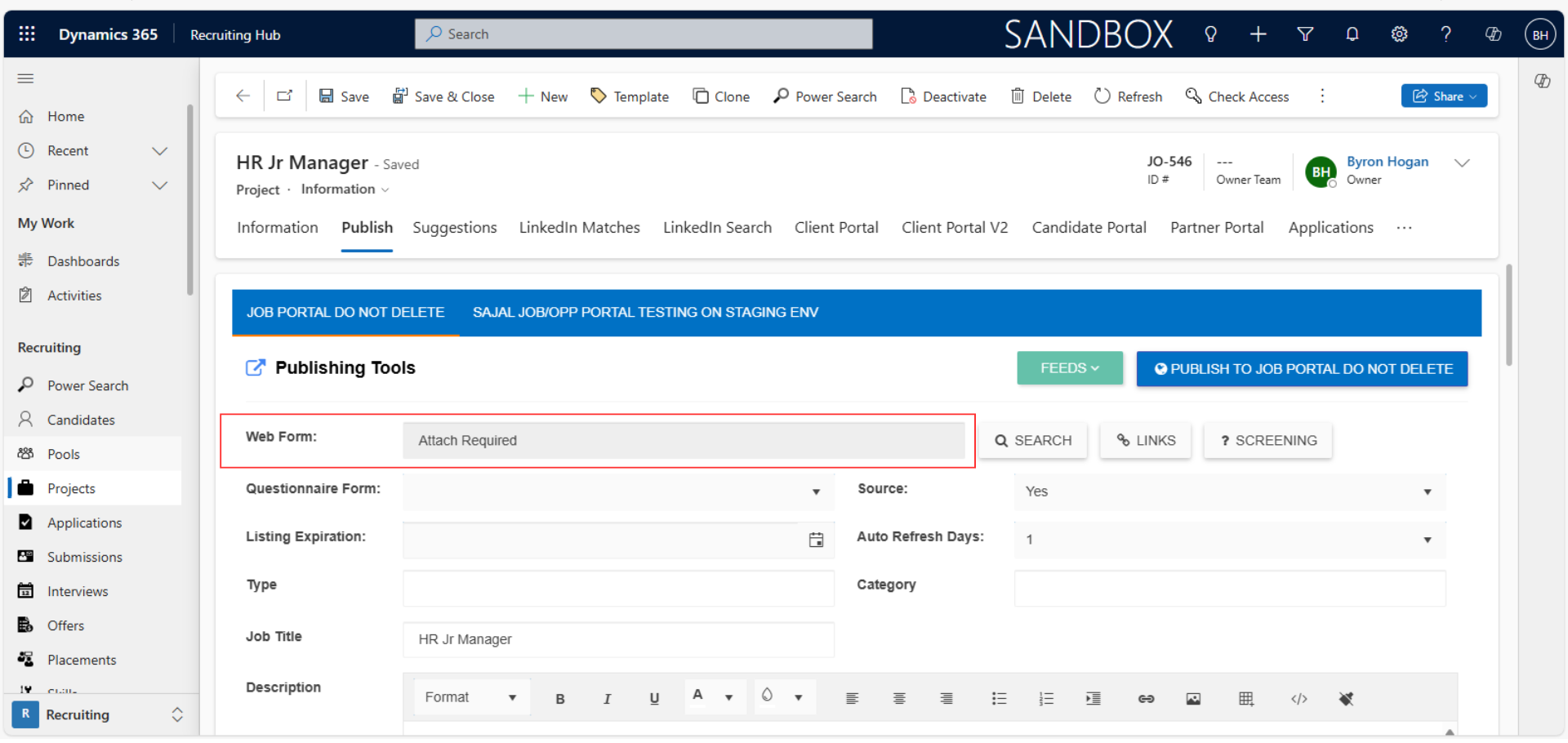Viewport: 1568px width, 743px height.
Task: Open the BH user account avatar
Action: click(1539, 34)
